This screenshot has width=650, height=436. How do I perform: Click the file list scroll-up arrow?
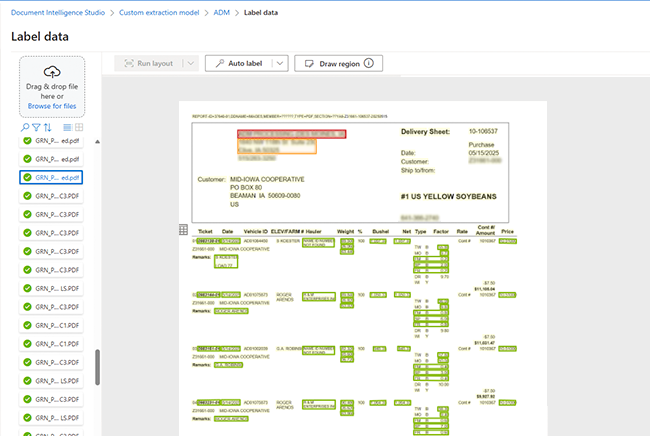pyautogui.click(x=97, y=142)
